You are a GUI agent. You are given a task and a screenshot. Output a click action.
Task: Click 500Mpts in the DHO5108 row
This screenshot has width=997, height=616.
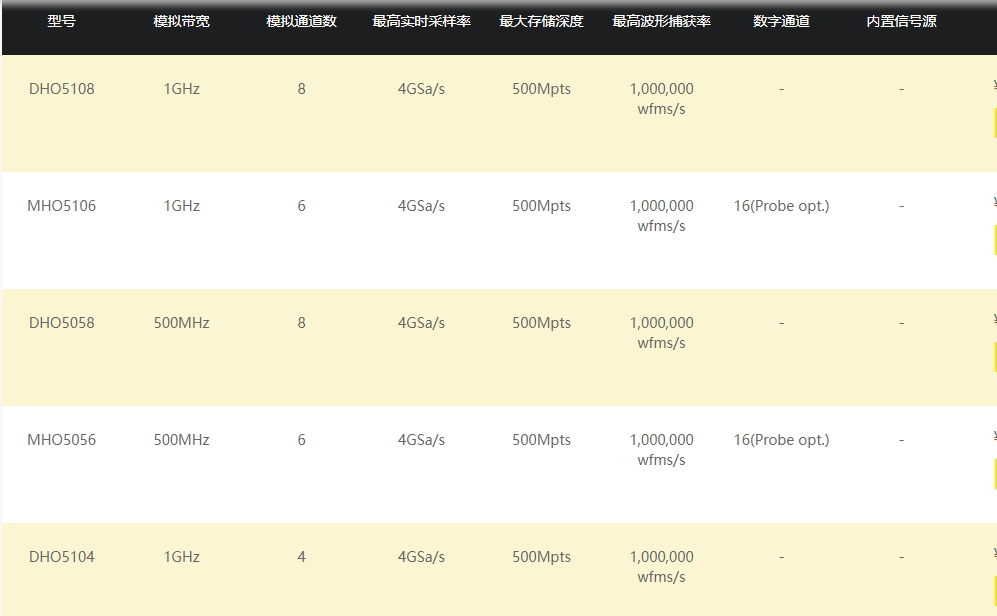[x=542, y=89]
